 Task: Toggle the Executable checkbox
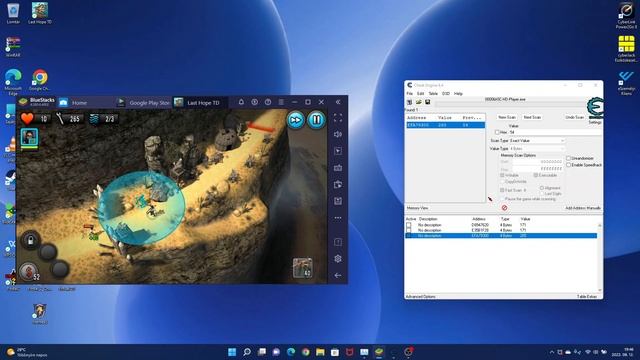tap(536, 175)
